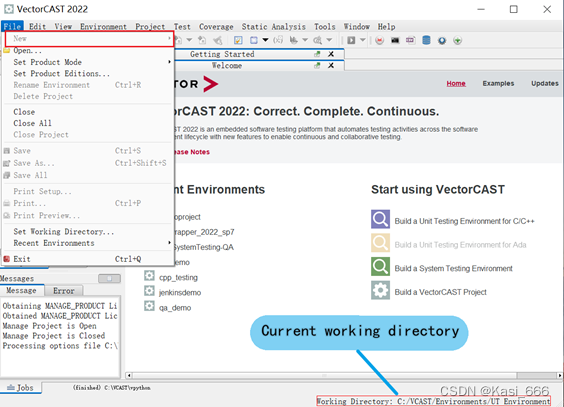564x407 pixels.
Task: Click the green magnifier System Testing icon
Action: [x=381, y=267]
